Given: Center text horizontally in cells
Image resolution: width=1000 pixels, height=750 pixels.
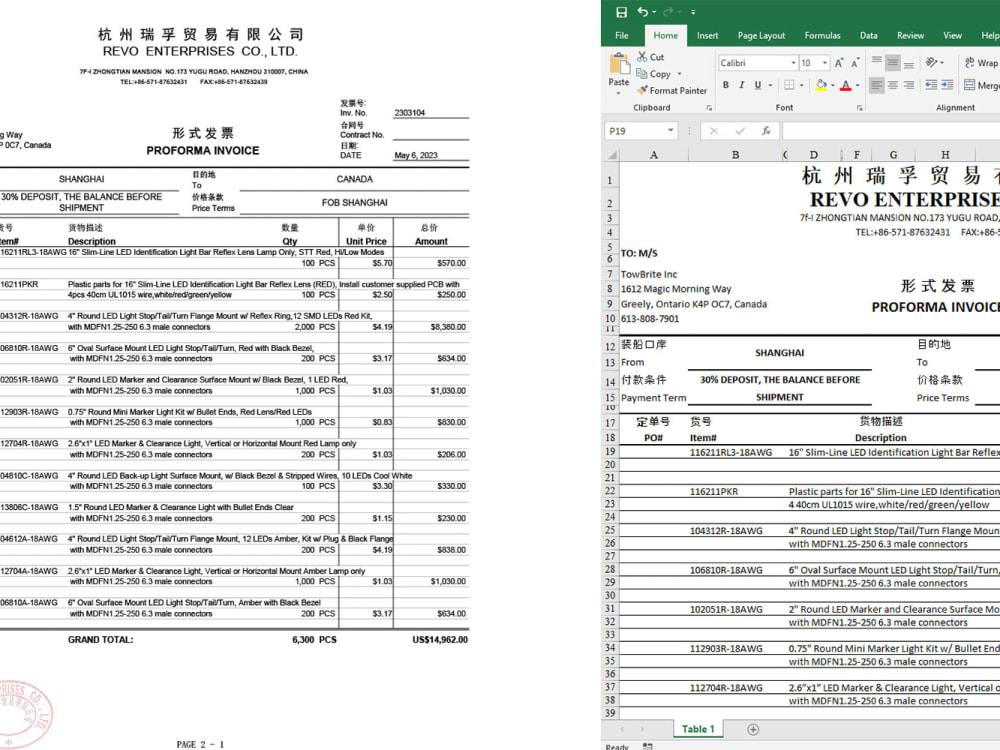Looking at the screenshot, I should pyautogui.click(x=893, y=85).
